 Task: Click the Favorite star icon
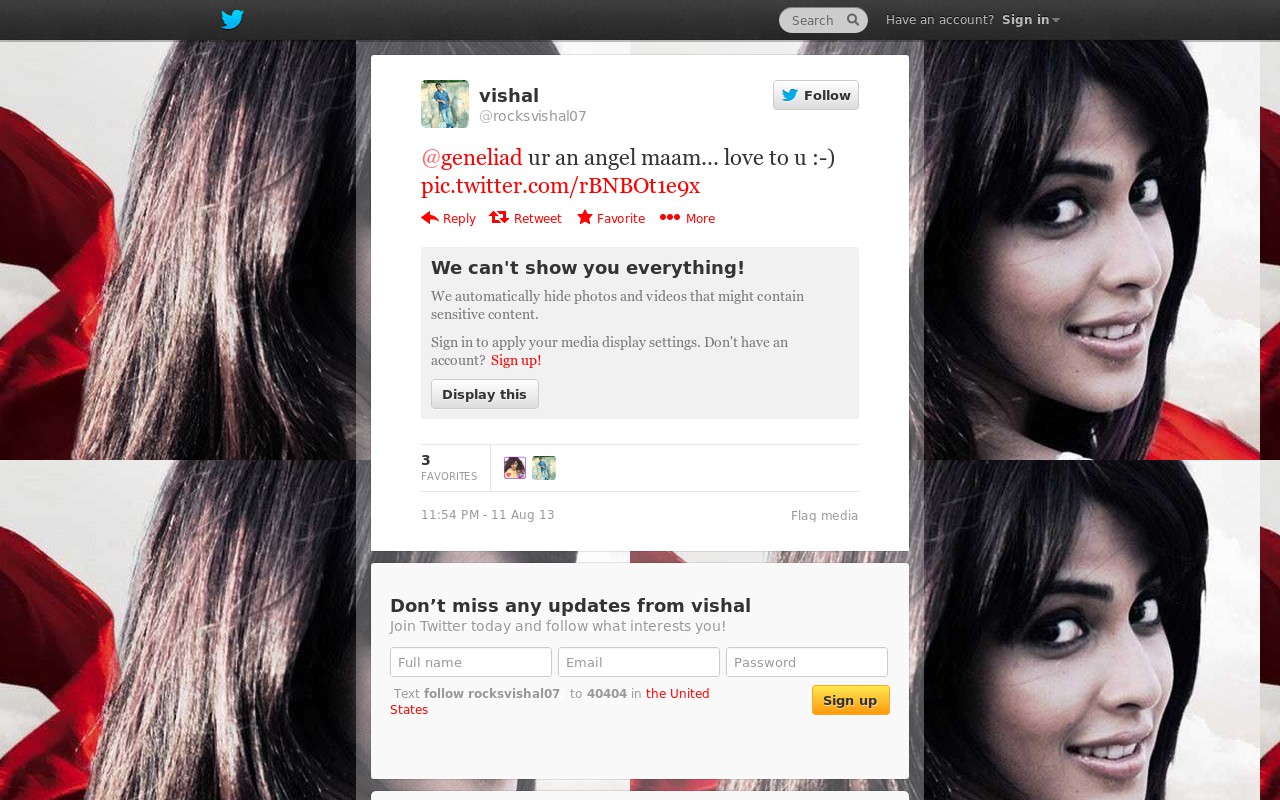[585, 217]
